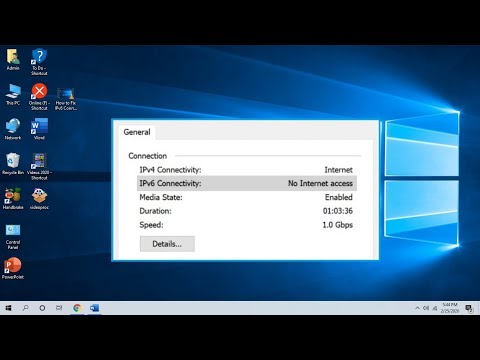Image resolution: width=480 pixels, height=360 pixels.
Task: Click the 'No Internet access' value
Action: coord(320,183)
